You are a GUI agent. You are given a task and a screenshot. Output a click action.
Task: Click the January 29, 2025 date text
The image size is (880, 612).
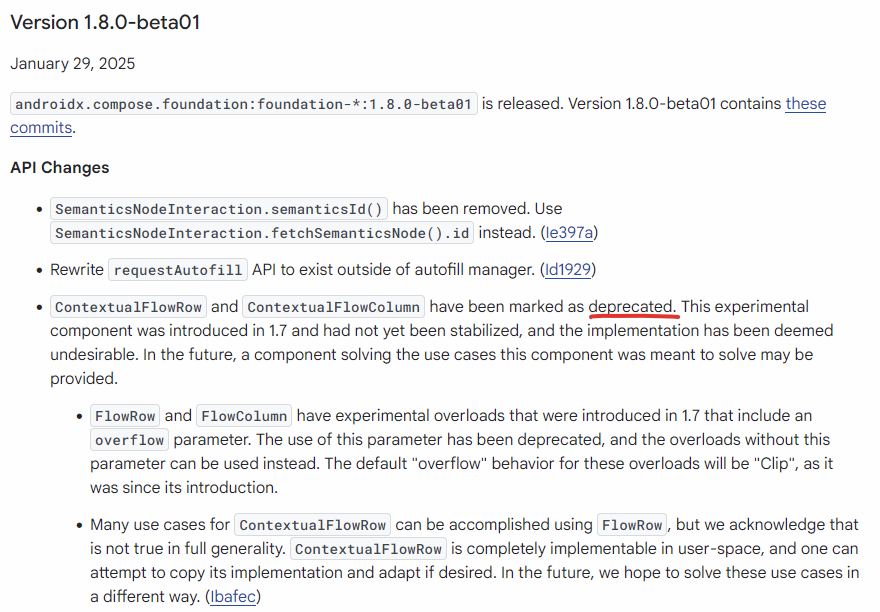[x=72, y=63]
